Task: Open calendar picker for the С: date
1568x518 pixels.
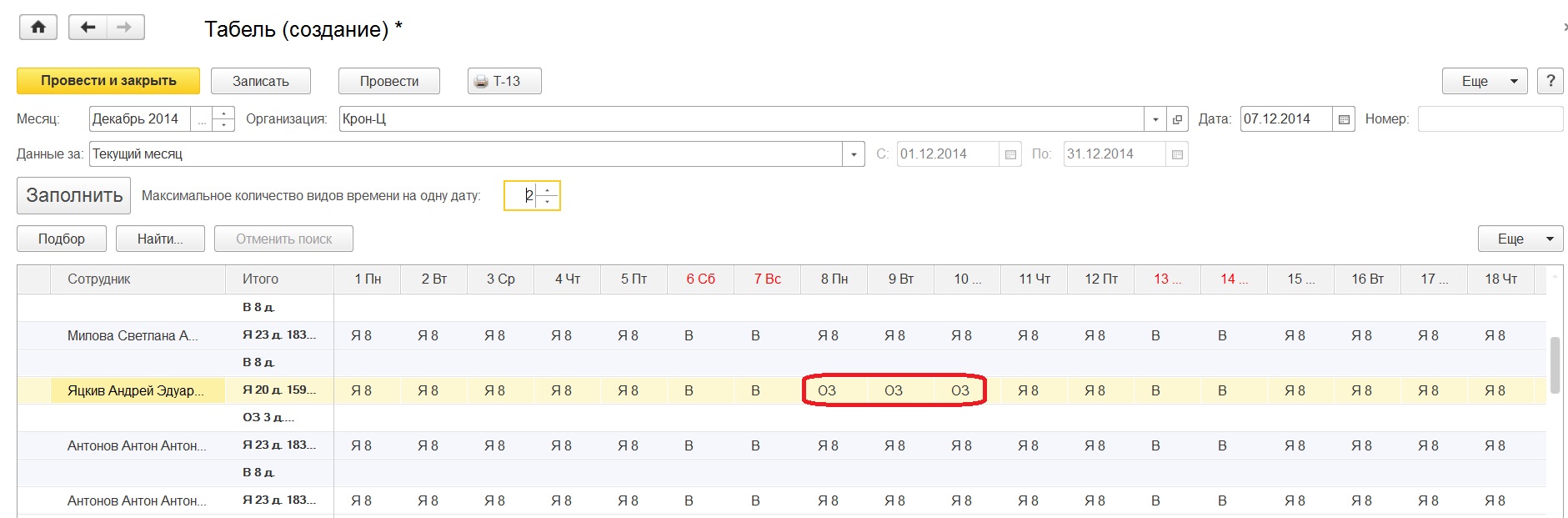Action: coord(1010,154)
